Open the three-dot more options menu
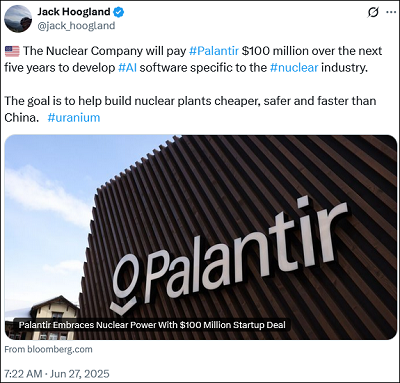Screen dimensions: 400x383 tap(391, 12)
